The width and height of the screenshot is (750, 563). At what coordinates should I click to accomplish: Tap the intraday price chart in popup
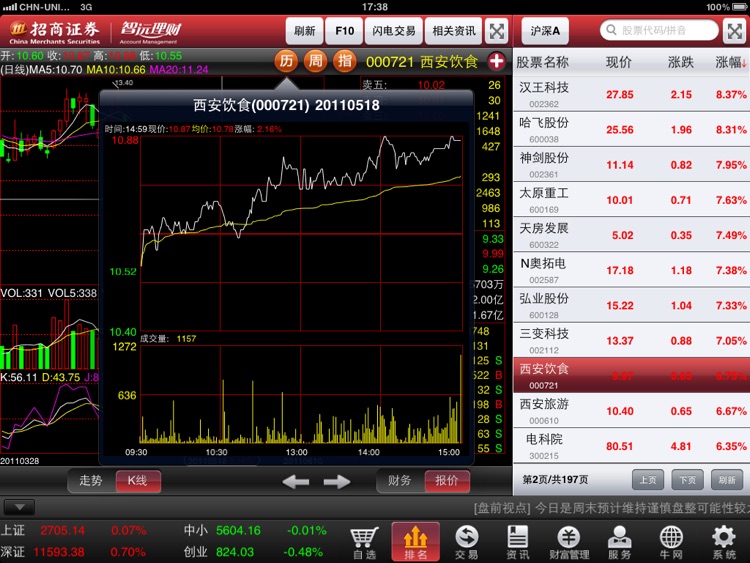[301, 233]
